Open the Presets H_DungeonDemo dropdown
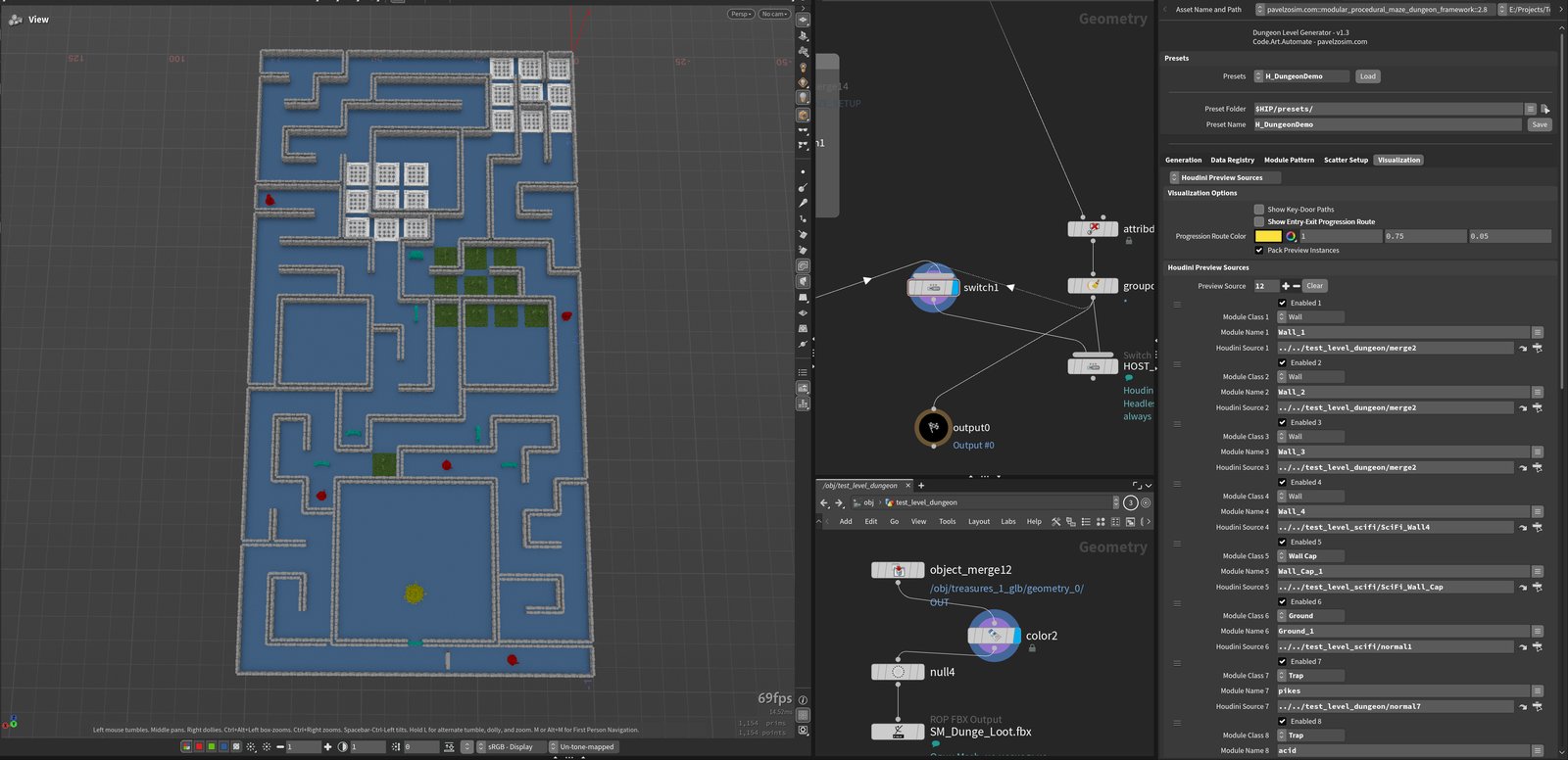The width and height of the screenshot is (1568, 760). [x=1301, y=76]
